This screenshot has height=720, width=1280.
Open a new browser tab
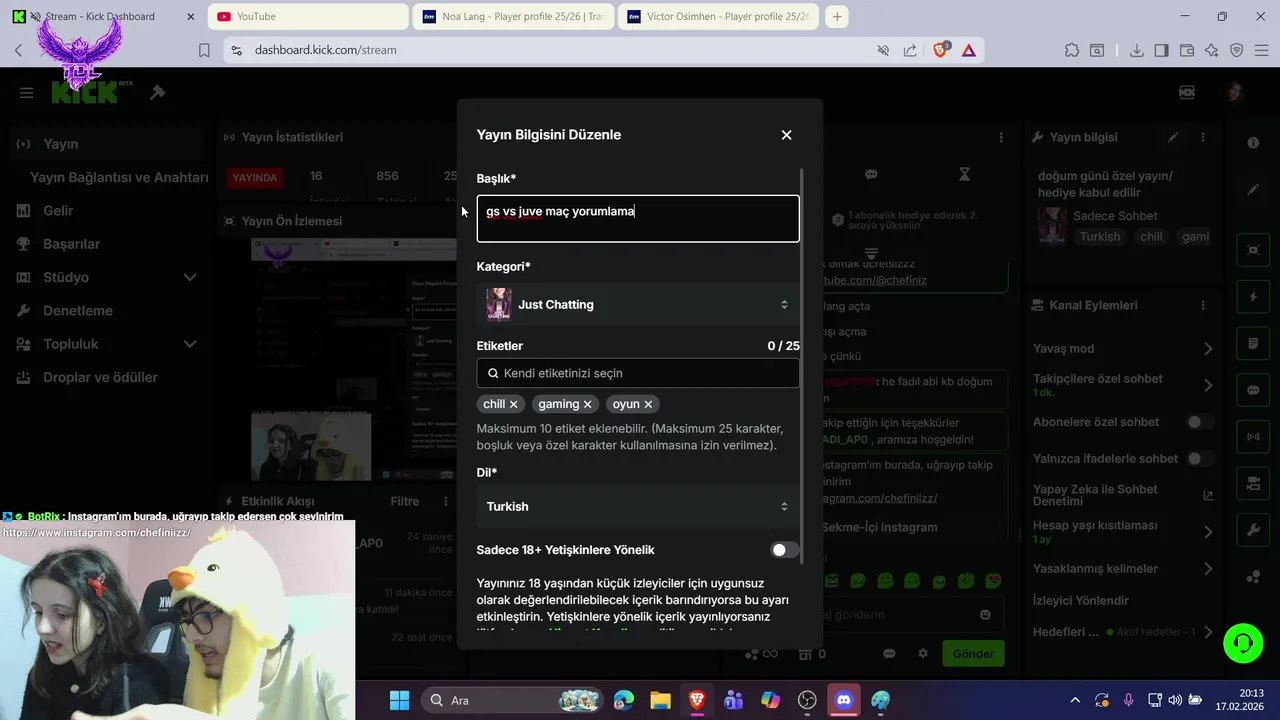click(837, 16)
